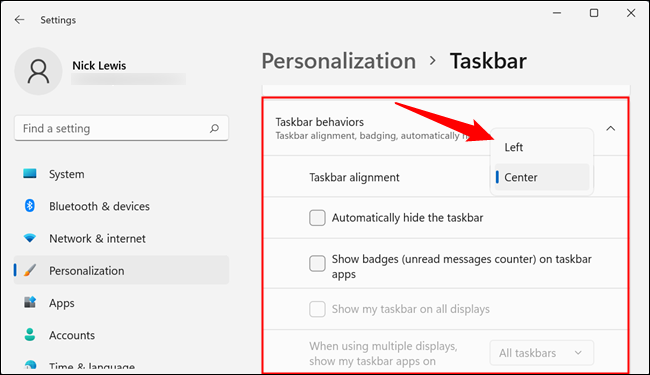Collapse the Taskbar behaviors section chevron
650x375 pixels.
(611, 128)
